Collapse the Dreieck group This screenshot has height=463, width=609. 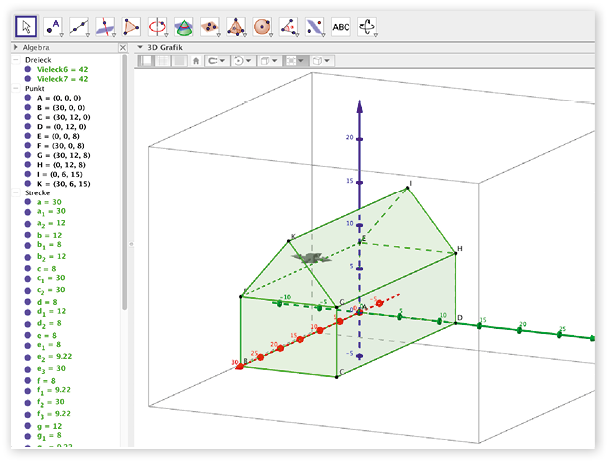[x=16, y=60]
